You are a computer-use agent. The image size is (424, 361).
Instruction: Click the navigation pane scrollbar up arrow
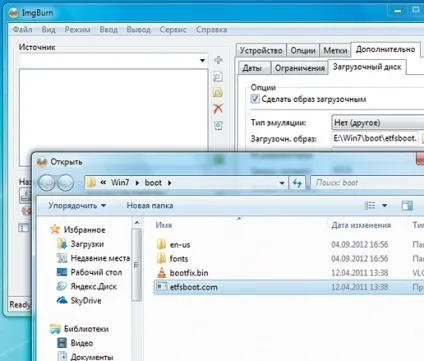137,223
